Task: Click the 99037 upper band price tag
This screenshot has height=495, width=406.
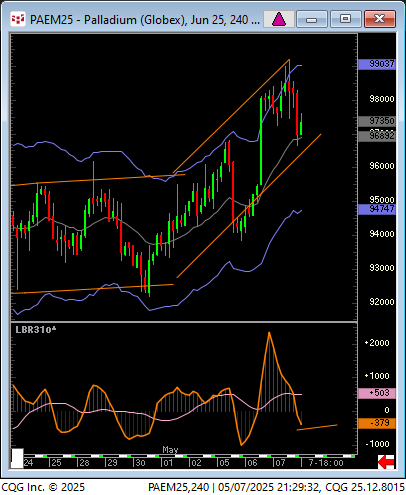Action: click(377, 64)
